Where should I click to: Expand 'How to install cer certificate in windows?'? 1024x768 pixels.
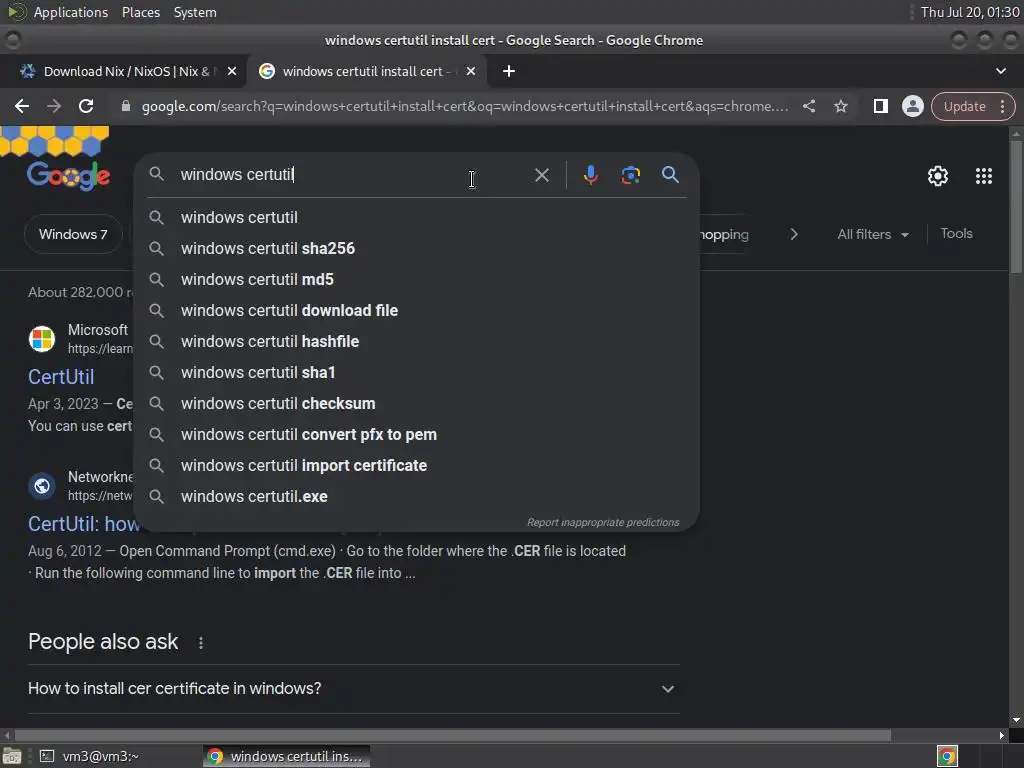click(x=353, y=689)
